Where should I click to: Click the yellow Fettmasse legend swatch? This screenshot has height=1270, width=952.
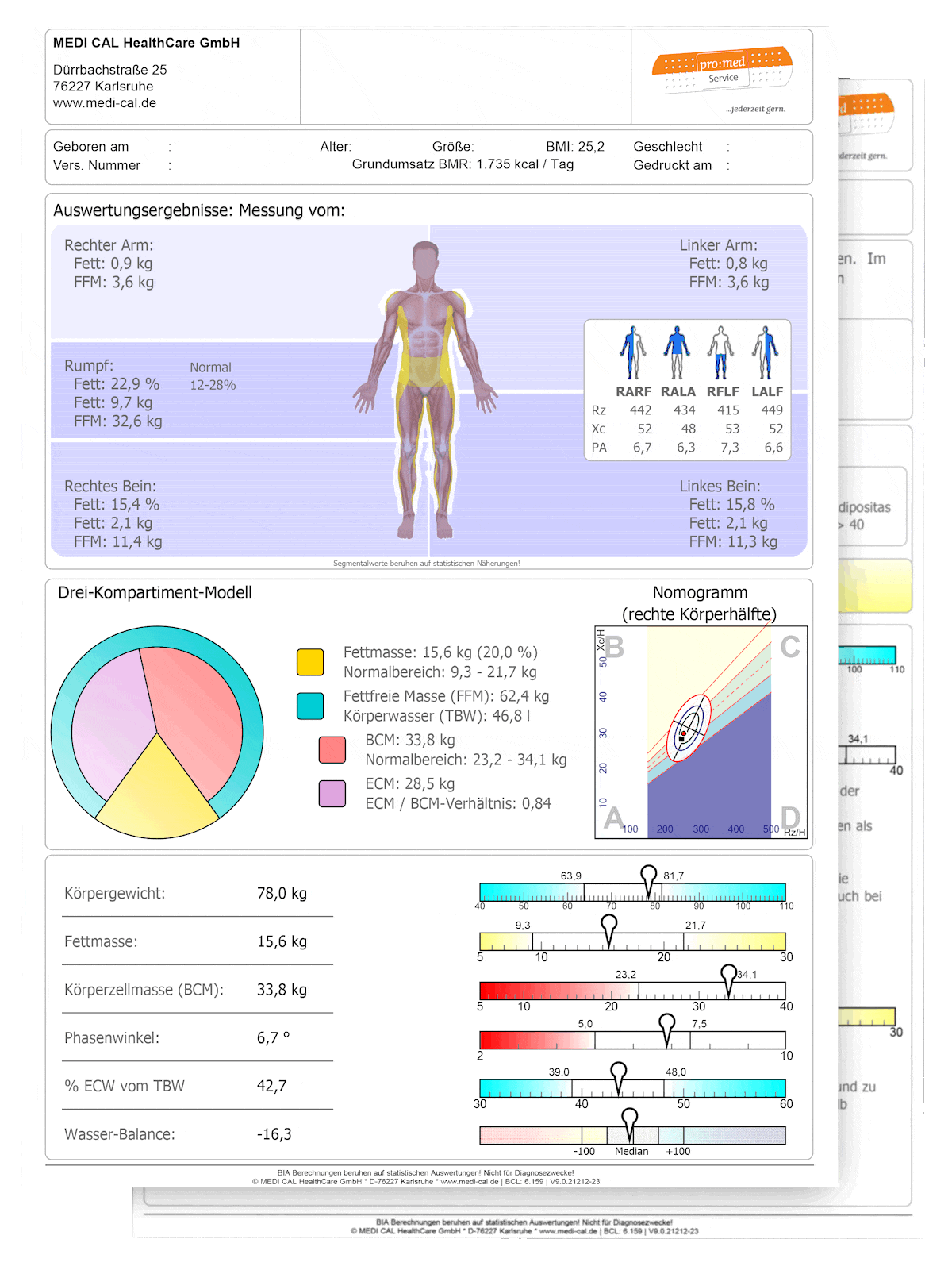[x=310, y=662]
